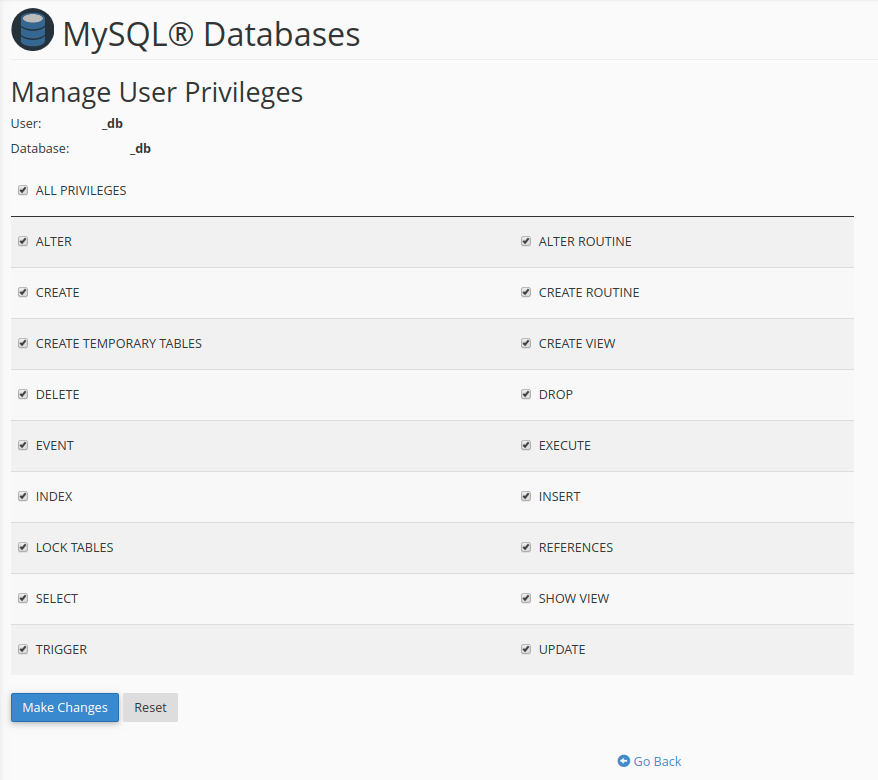878x780 pixels.
Task: Uncheck the ALL PRIVILEGES checkbox
Action: tap(23, 190)
